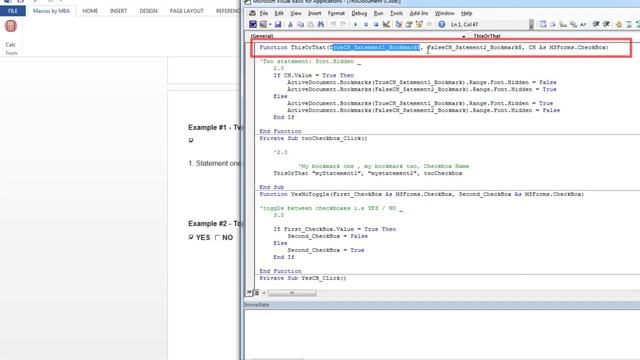640x360 pixels.
Task: Click the Quick Info icon
Action: pyautogui.click(x=563, y=24)
